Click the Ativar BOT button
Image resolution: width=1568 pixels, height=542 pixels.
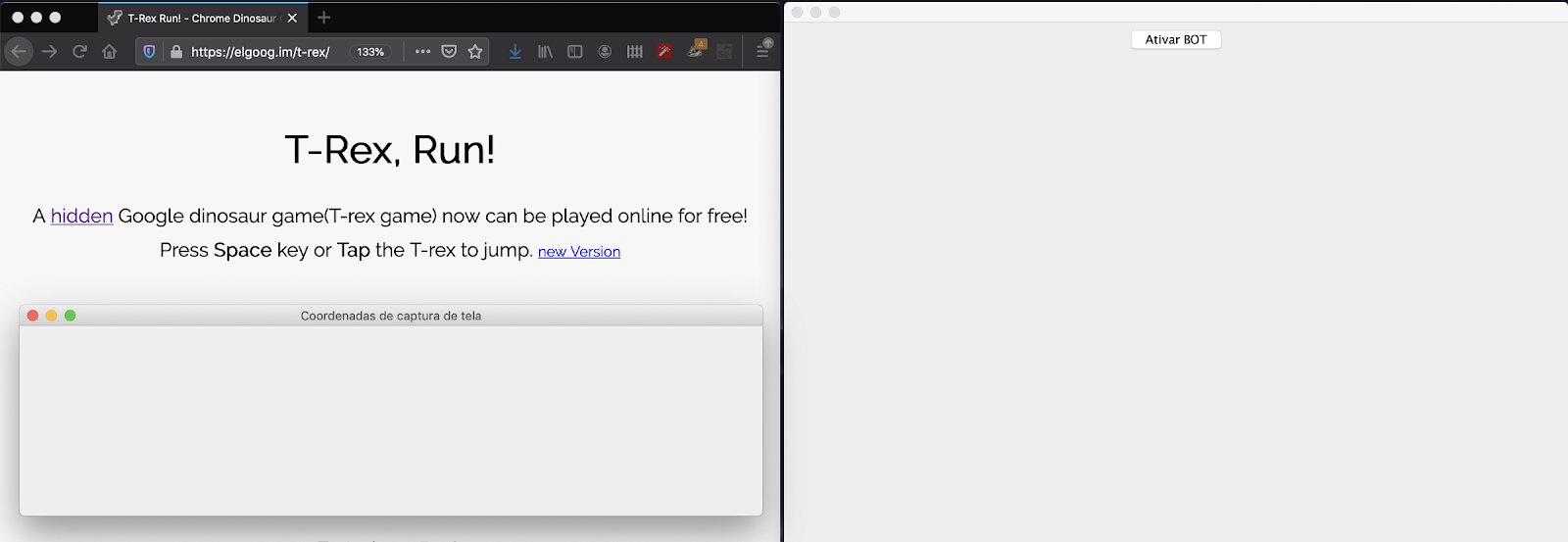tap(1176, 39)
